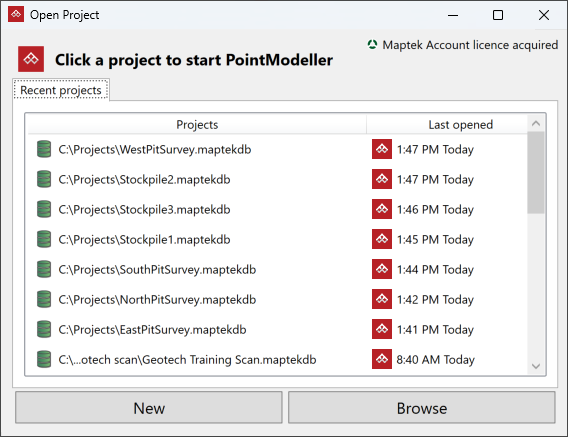568x437 pixels.
Task: Click the PointModeller icon next to 8:40 AM Today
Action: tap(382, 359)
